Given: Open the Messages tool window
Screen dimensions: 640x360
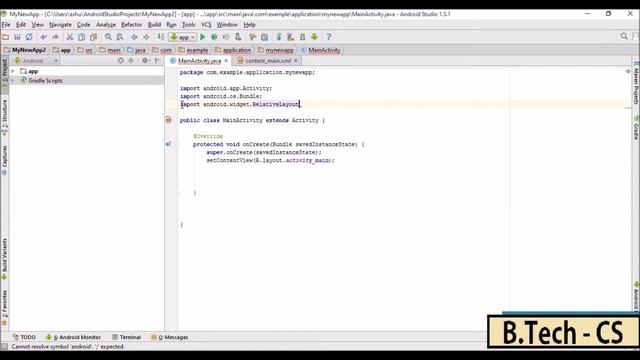Looking at the screenshot, I should click(169, 337).
